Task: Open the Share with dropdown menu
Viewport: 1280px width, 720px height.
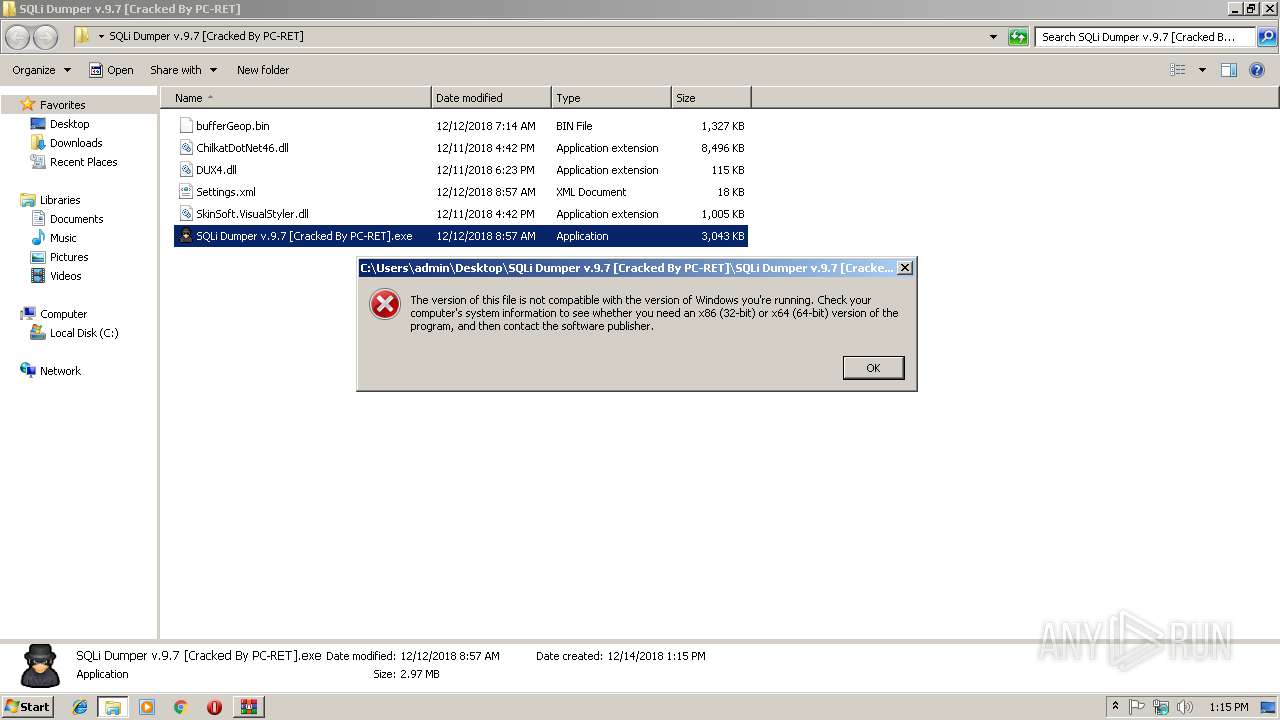Action: 183,70
